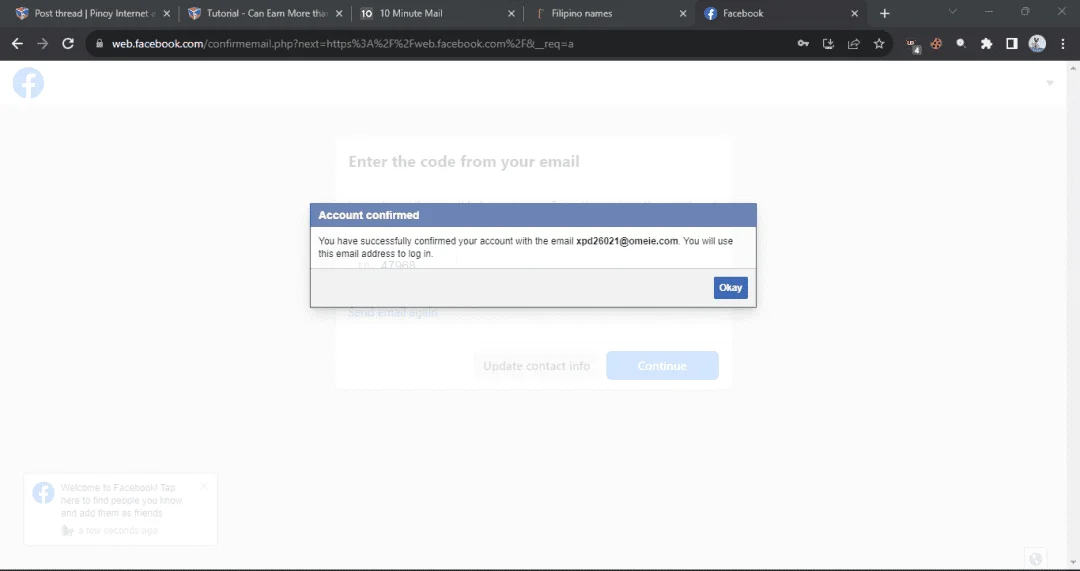Click the Facebook icon in the welcome notification
Viewport: 1080px width, 571px height.
click(43, 492)
